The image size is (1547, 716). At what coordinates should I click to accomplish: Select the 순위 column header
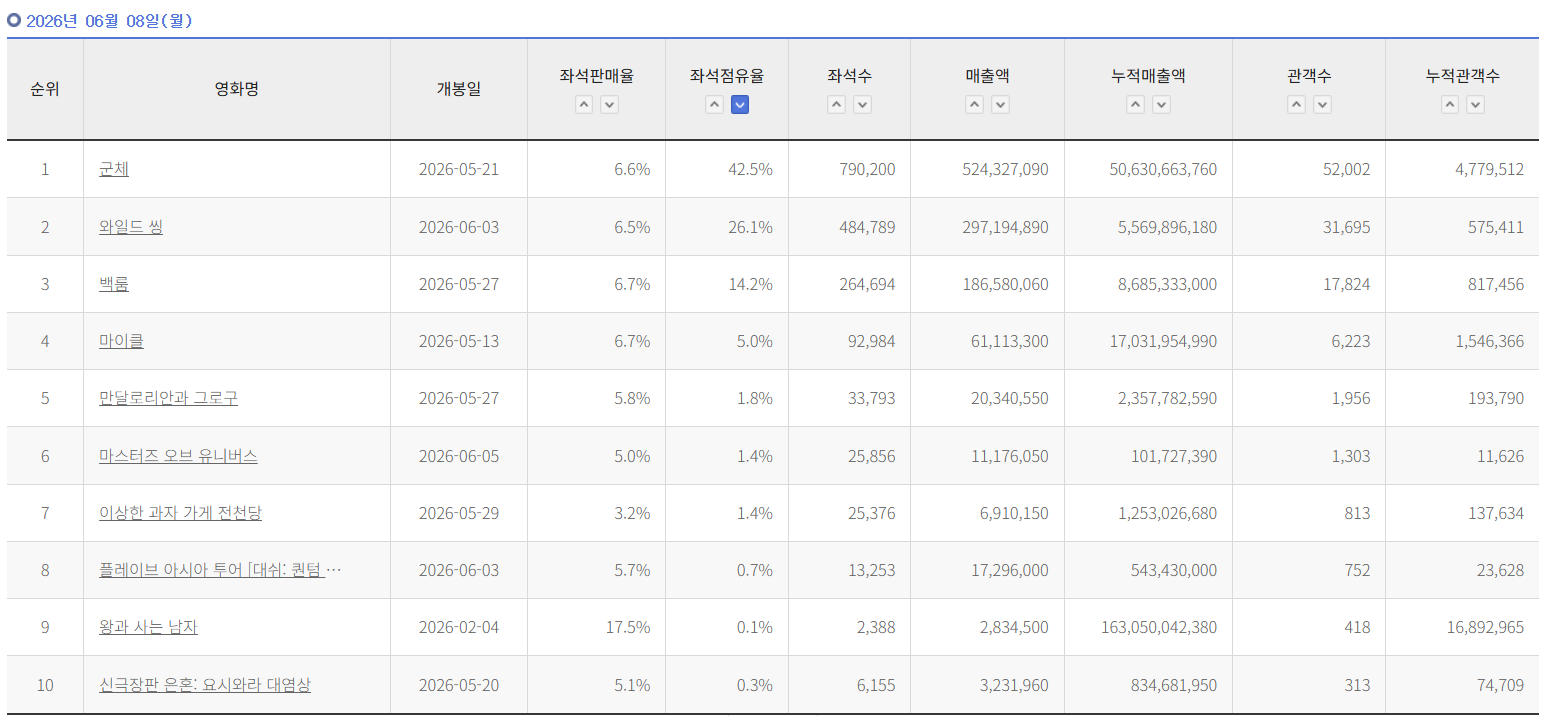point(45,89)
